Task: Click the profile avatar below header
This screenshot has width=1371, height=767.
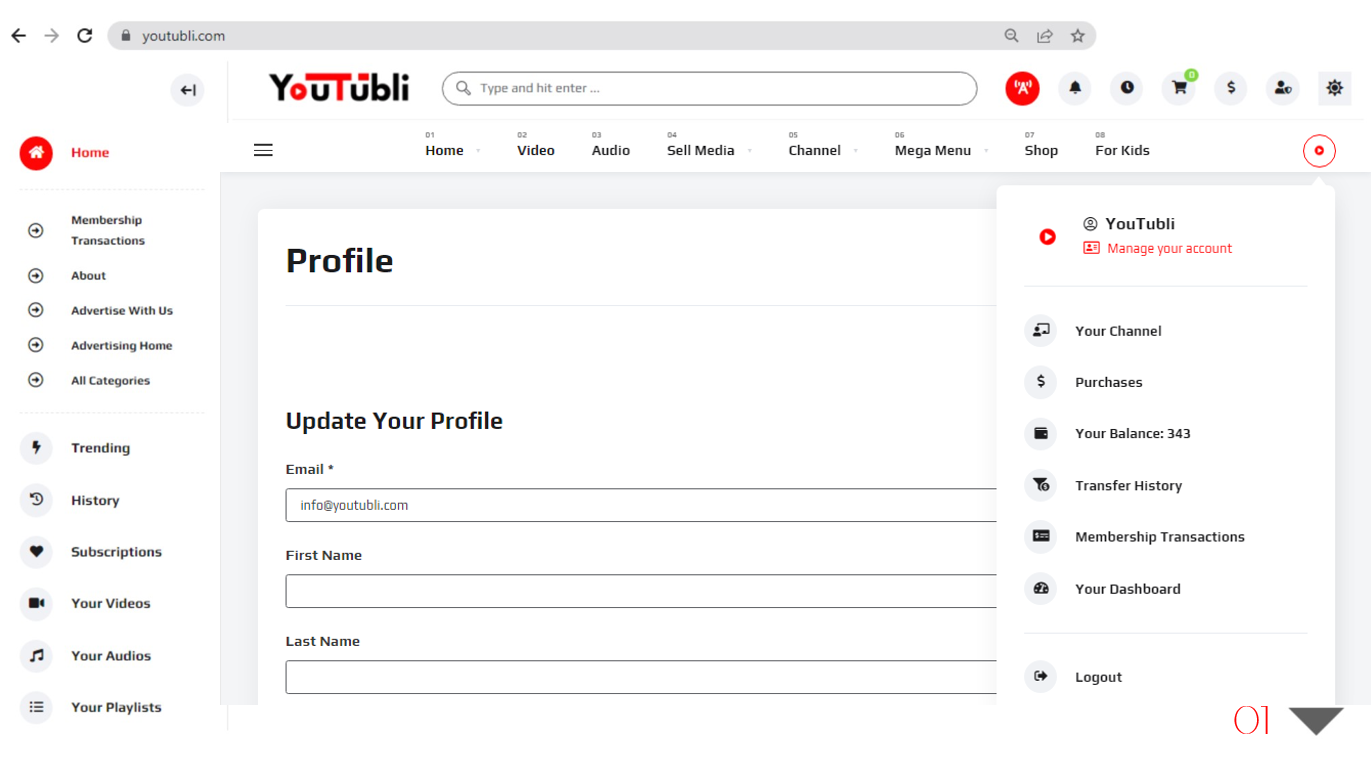Action: click(1319, 151)
